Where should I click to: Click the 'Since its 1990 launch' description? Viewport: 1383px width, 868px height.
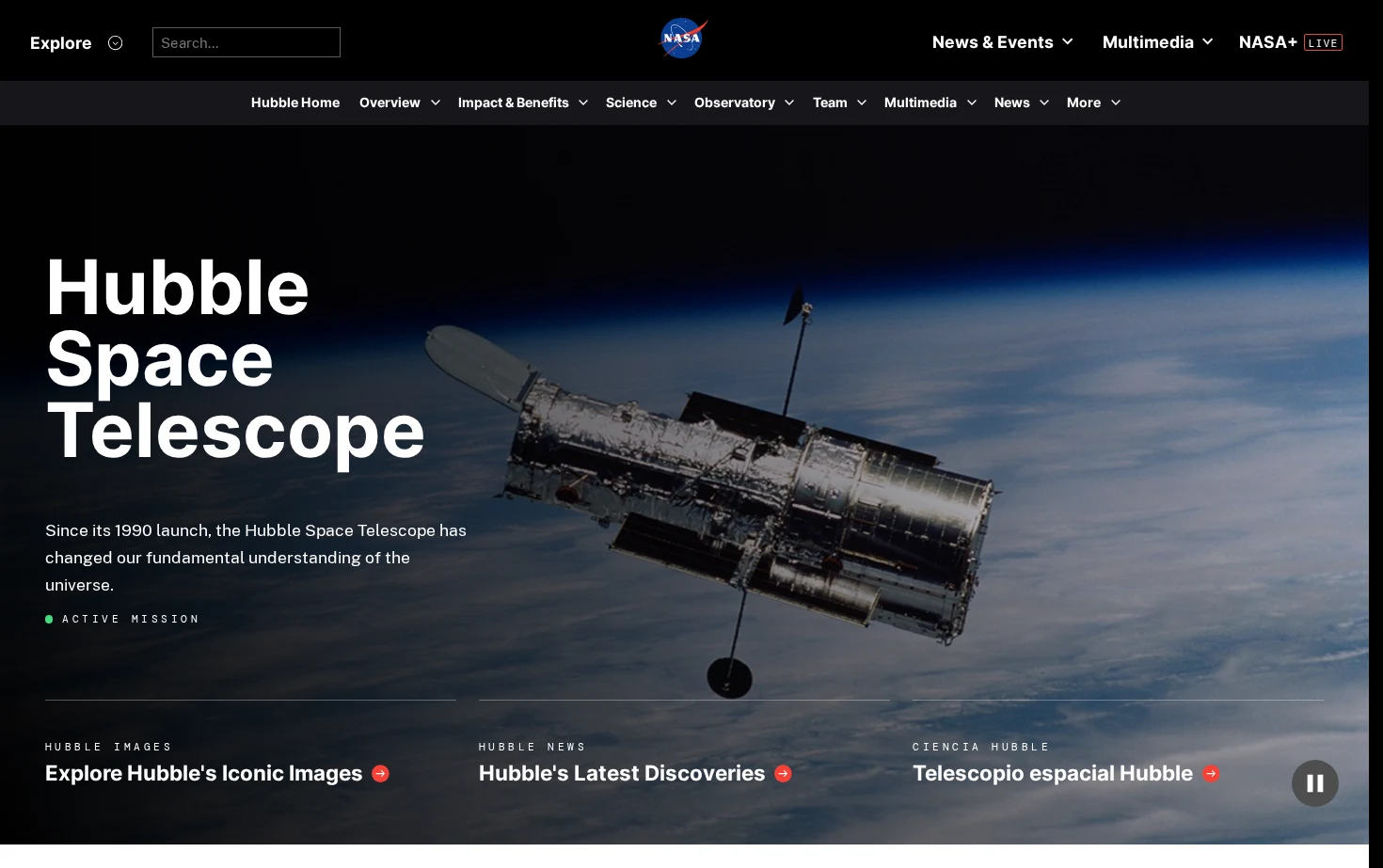click(x=256, y=558)
